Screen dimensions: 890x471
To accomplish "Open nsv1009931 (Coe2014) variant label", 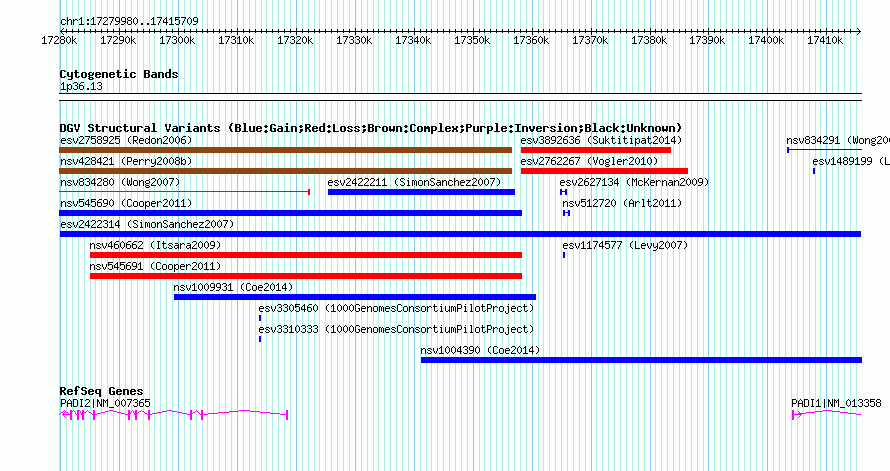I will click(x=233, y=287).
